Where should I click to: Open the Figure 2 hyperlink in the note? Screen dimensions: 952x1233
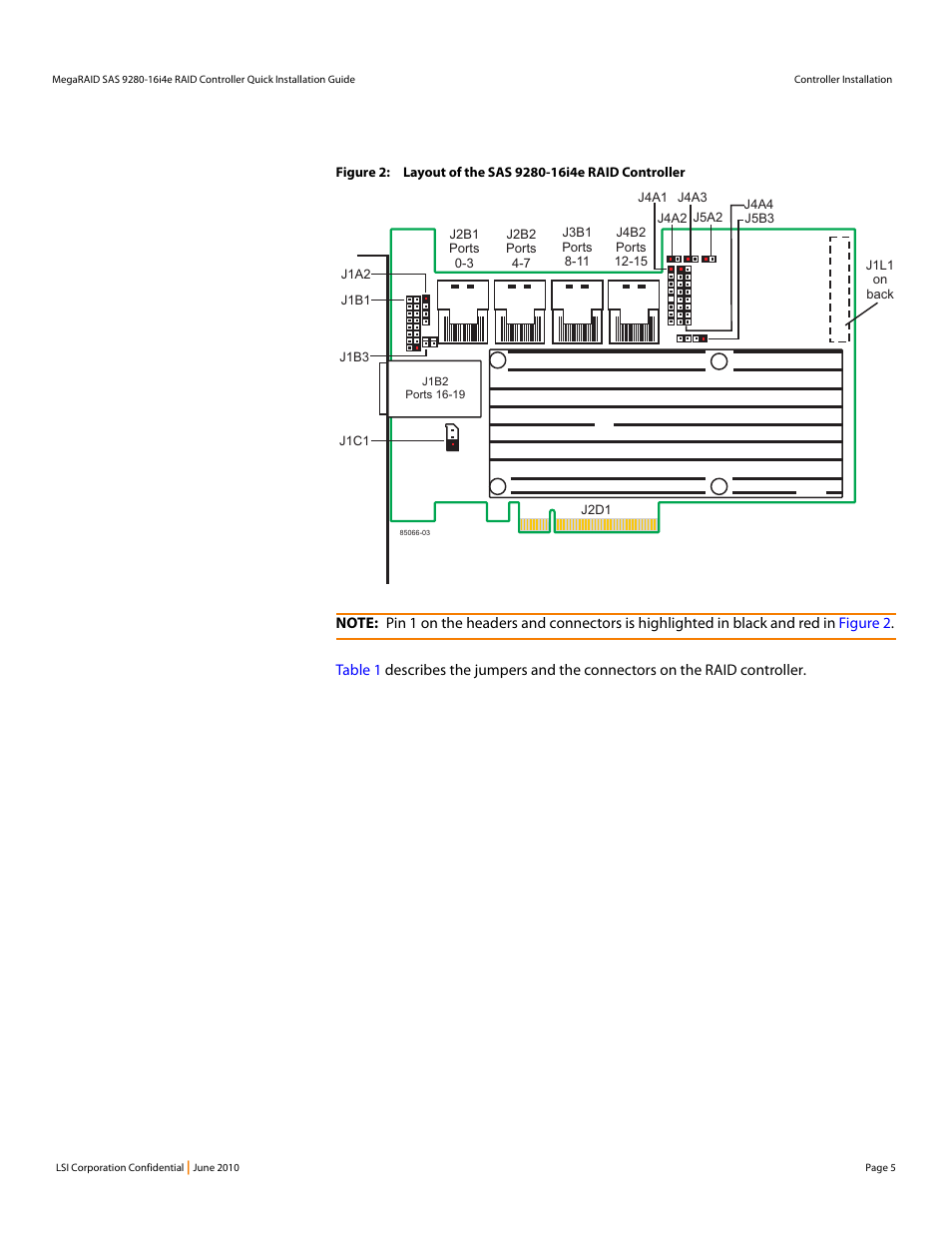click(x=866, y=623)
